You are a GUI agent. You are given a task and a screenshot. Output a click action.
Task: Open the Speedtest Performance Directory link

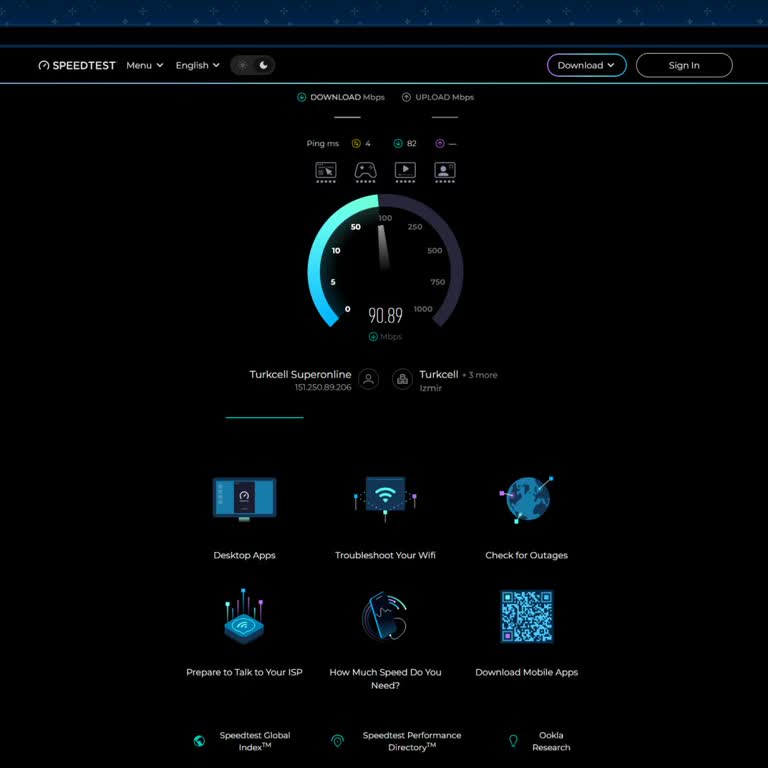[412, 741]
